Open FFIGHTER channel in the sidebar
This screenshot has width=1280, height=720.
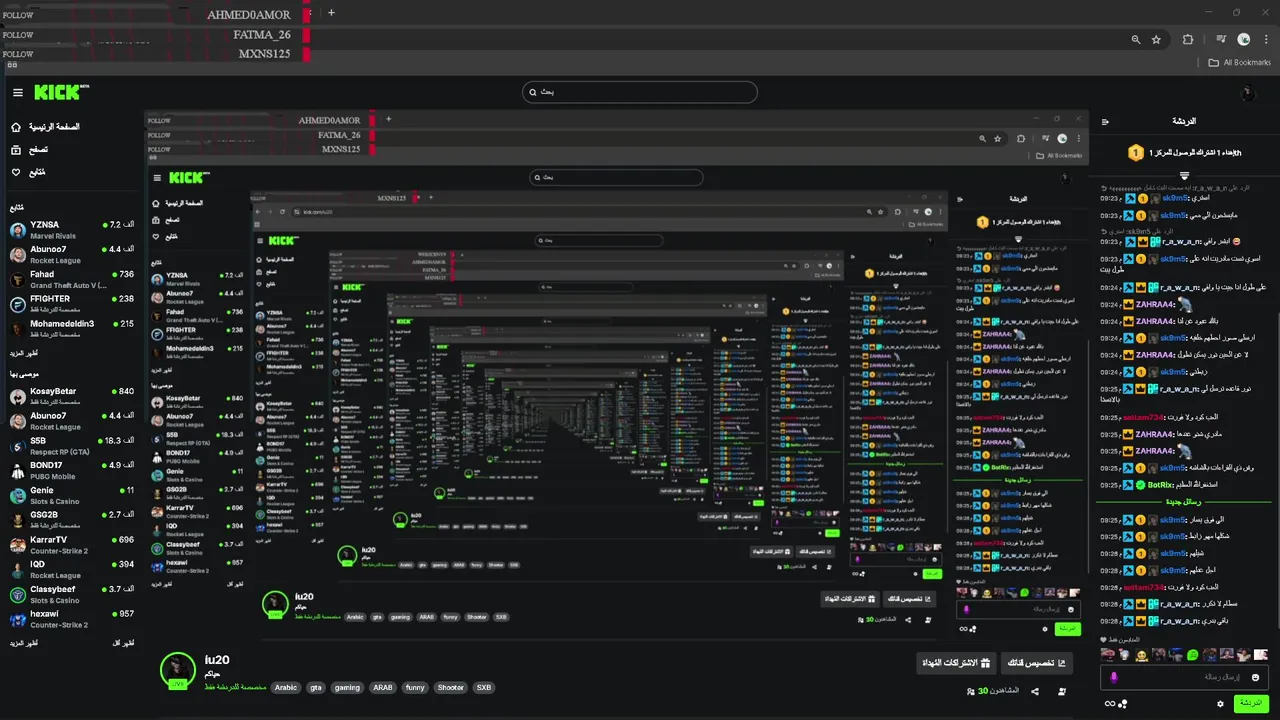pyautogui.click(x=72, y=304)
